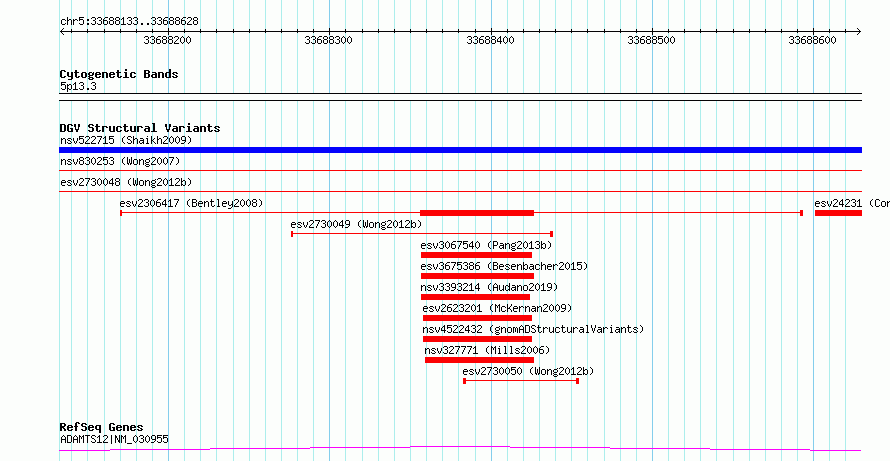The height and width of the screenshot is (461, 890).
Task: Click the 33688400 ruler tick label
Action: [490, 40]
